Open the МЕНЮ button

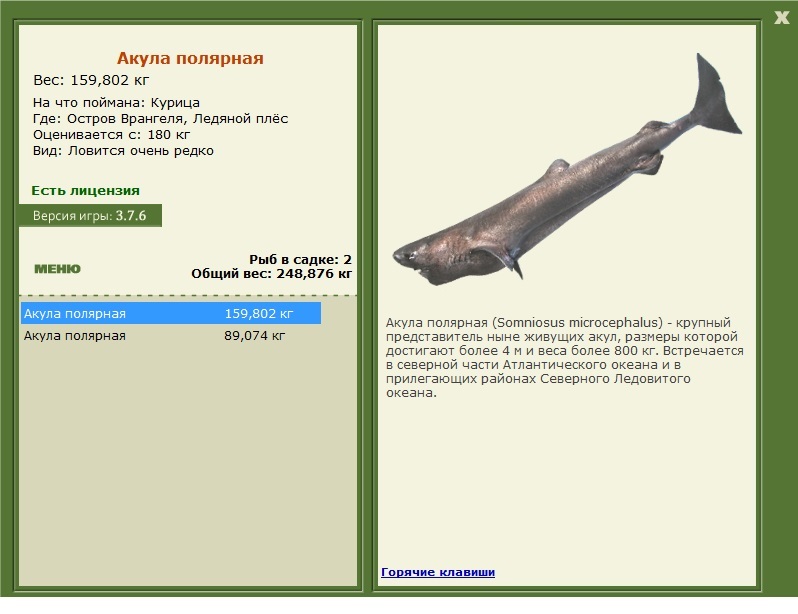pyautogui.click(x=58, y=269)
